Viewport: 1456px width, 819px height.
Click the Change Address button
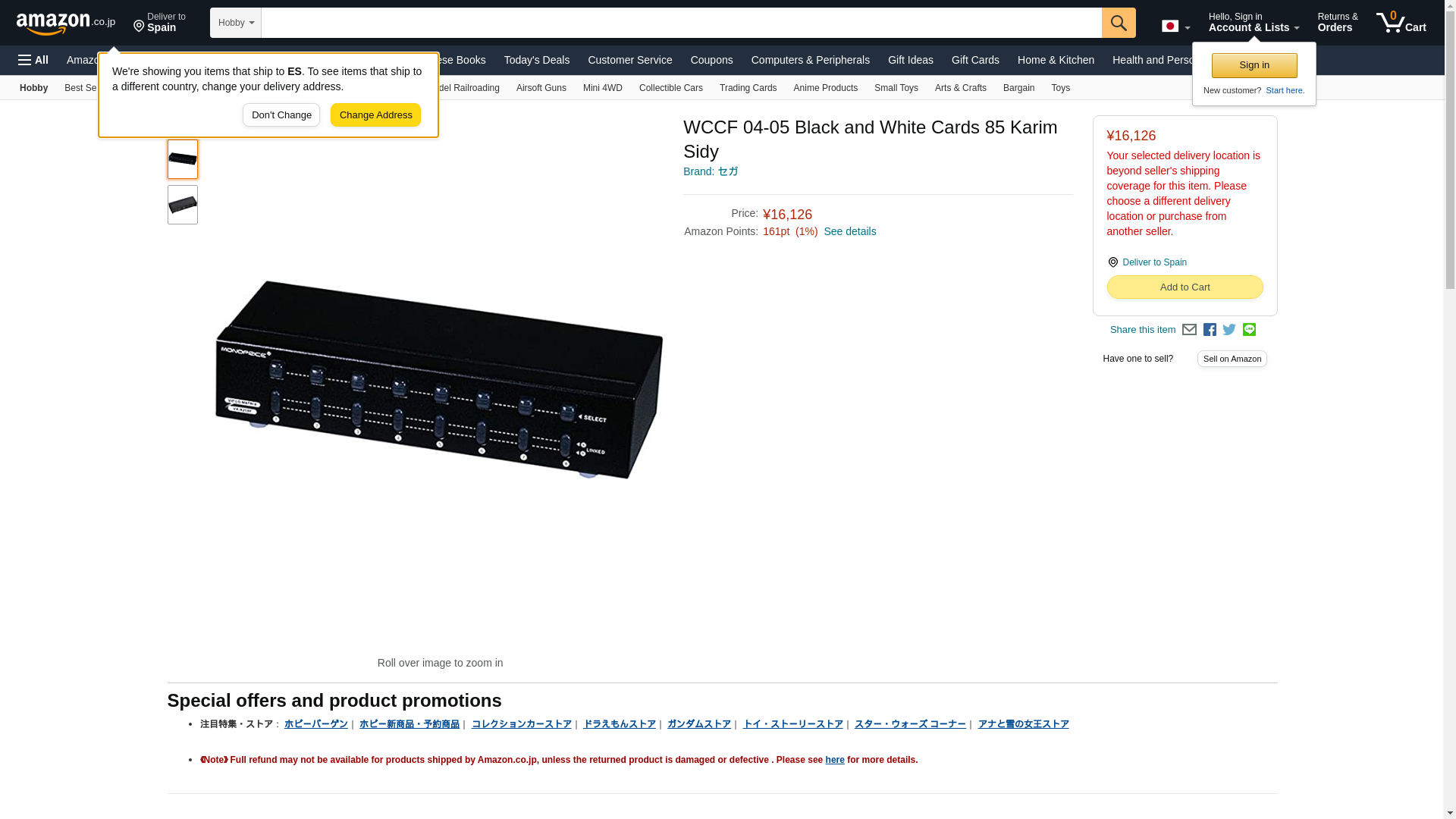pyautogui.click(x=375, y=115)
